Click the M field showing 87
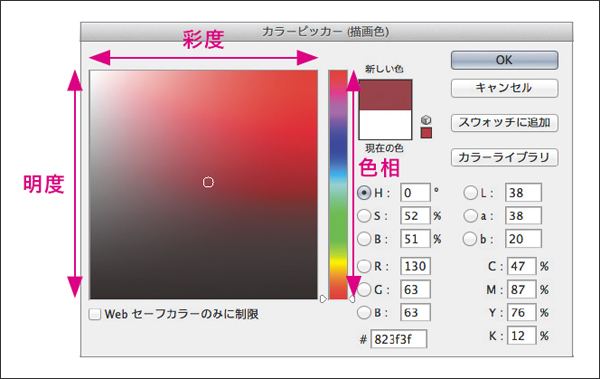Image resolution: width=600 pixels, height=379 pixels. [522, 289]
